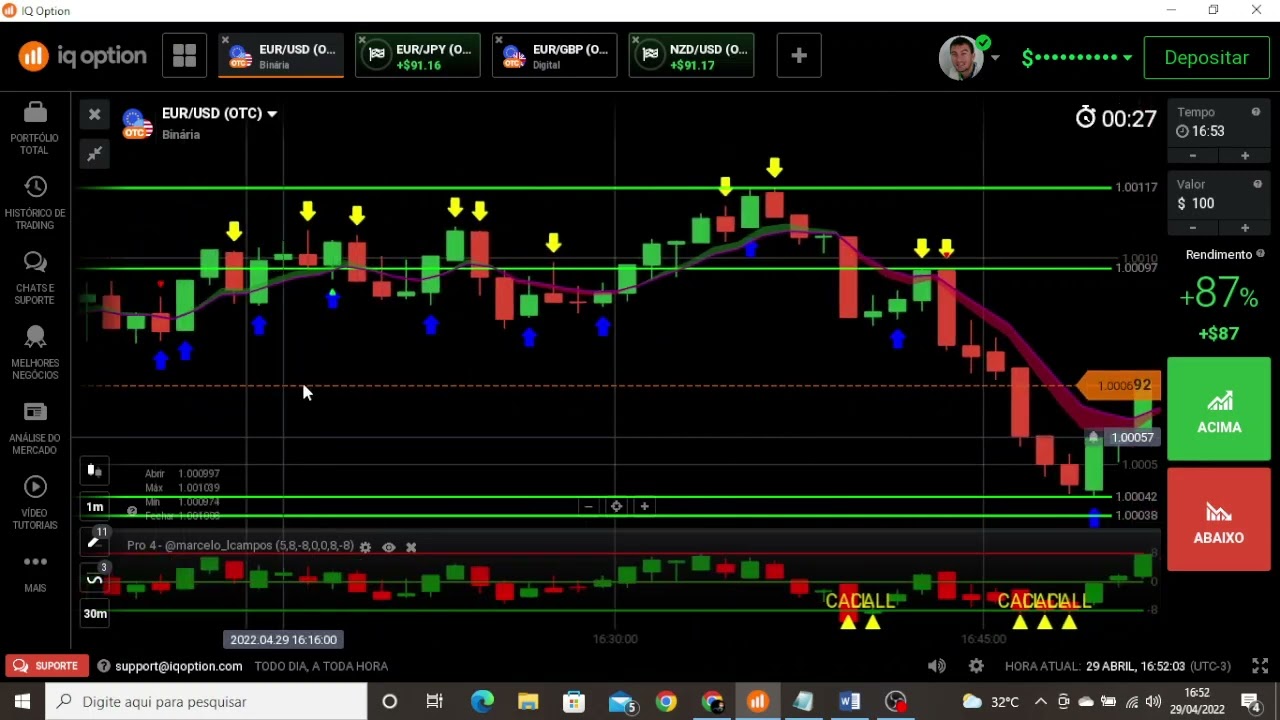The width and height of the screenshot is (1280, 720).
Task: Open Chats e Suporte sidebar item
Action: point(35,278)
